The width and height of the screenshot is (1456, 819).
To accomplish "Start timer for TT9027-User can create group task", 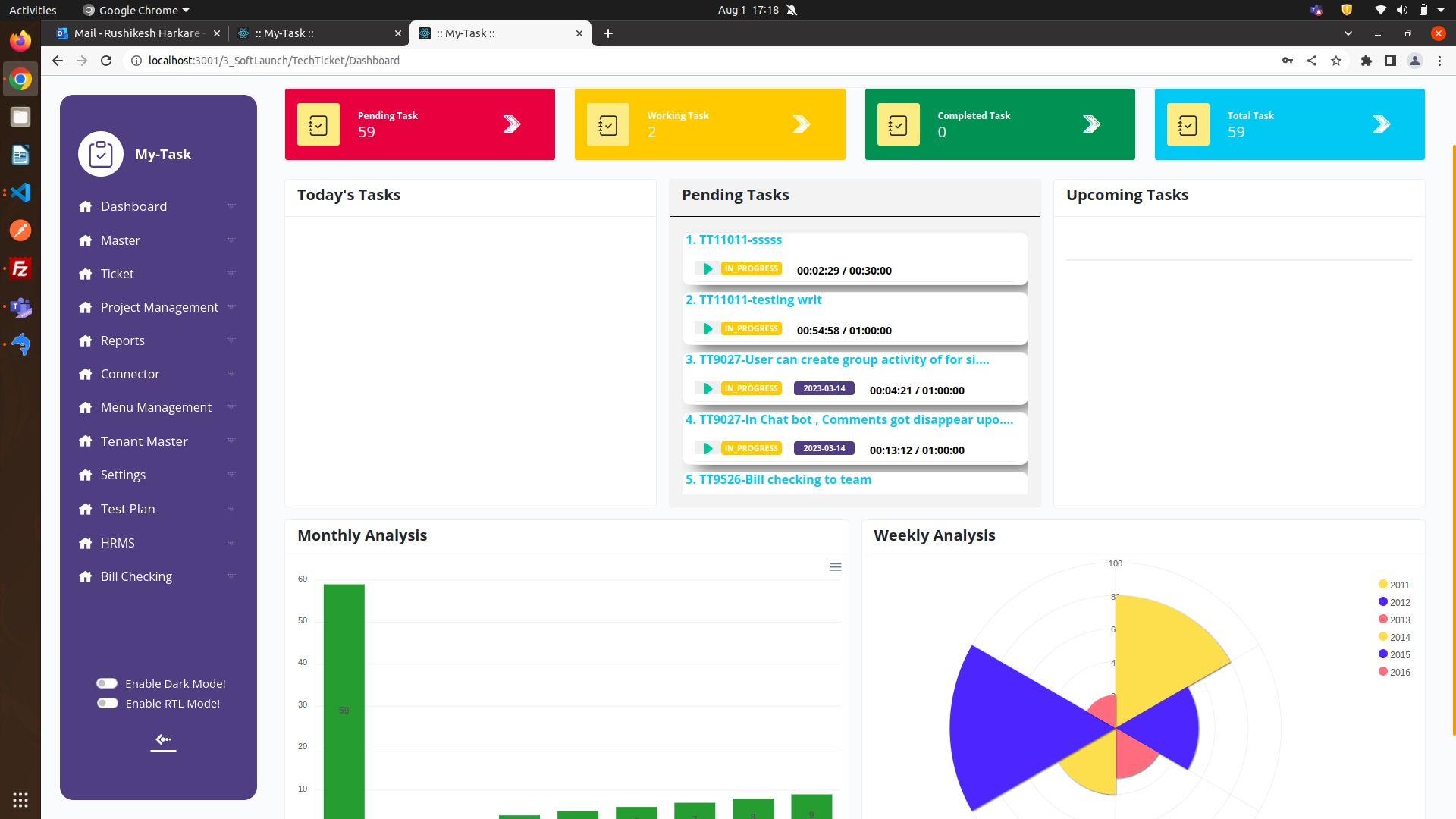I will point(707,389).
